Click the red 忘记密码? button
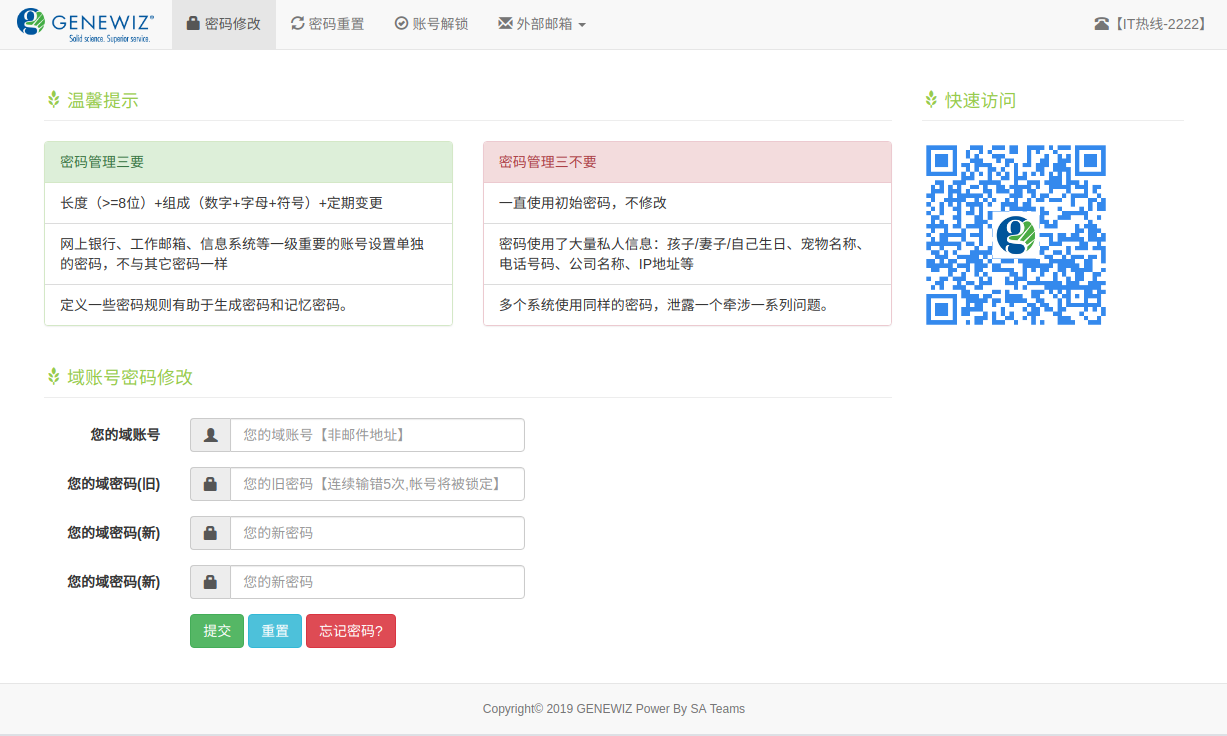 click(351, 631)
